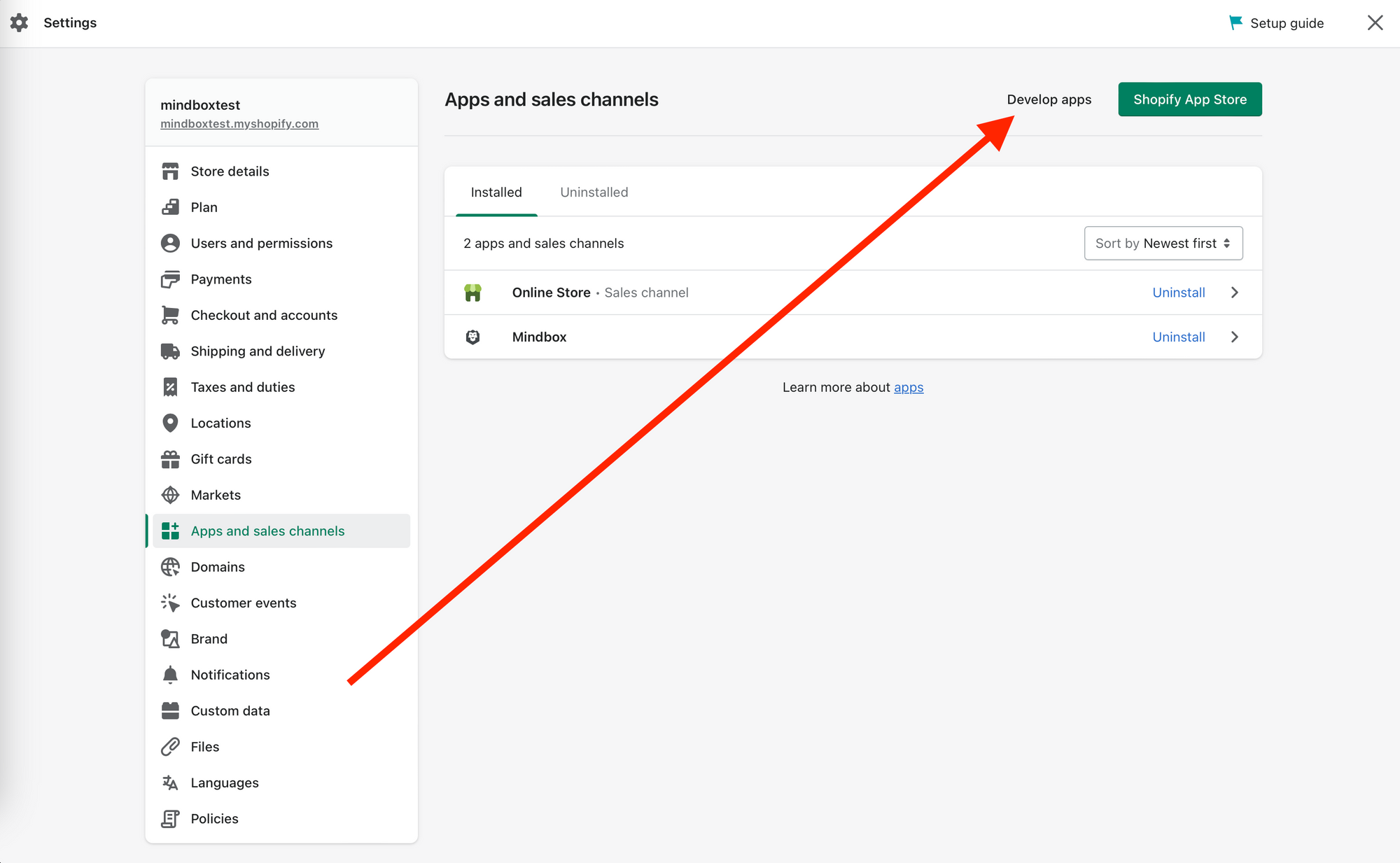Click the Settings gear icon
This screenshot has height=863, width=1400.
[19, 23]
